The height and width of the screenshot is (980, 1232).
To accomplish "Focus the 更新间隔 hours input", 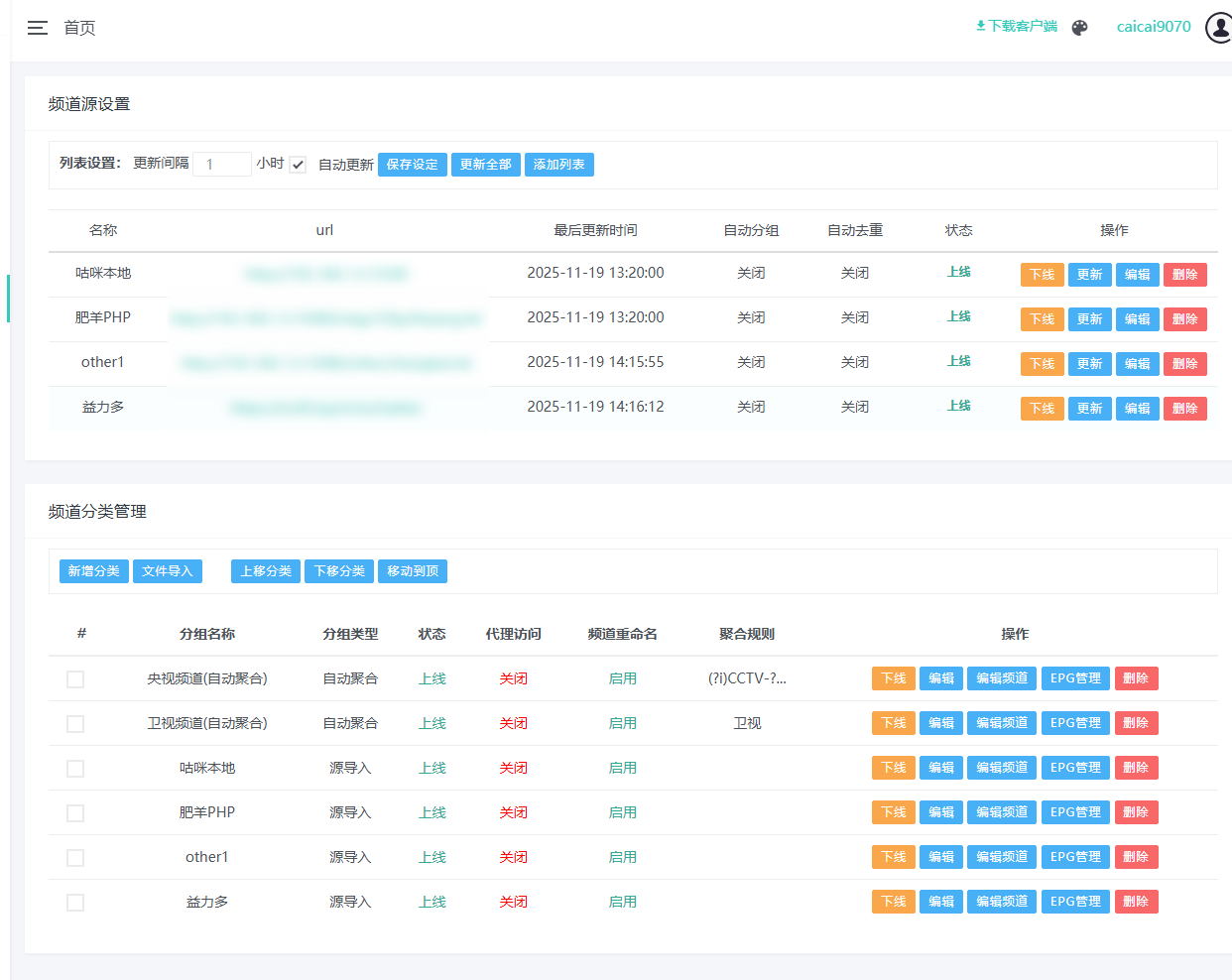I will 221,164.
